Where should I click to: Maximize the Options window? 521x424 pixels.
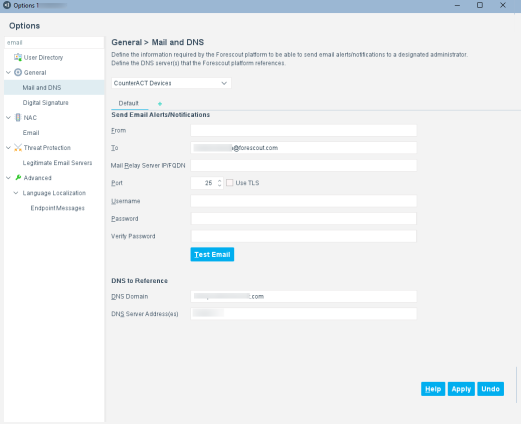click(x=480, y=5)
